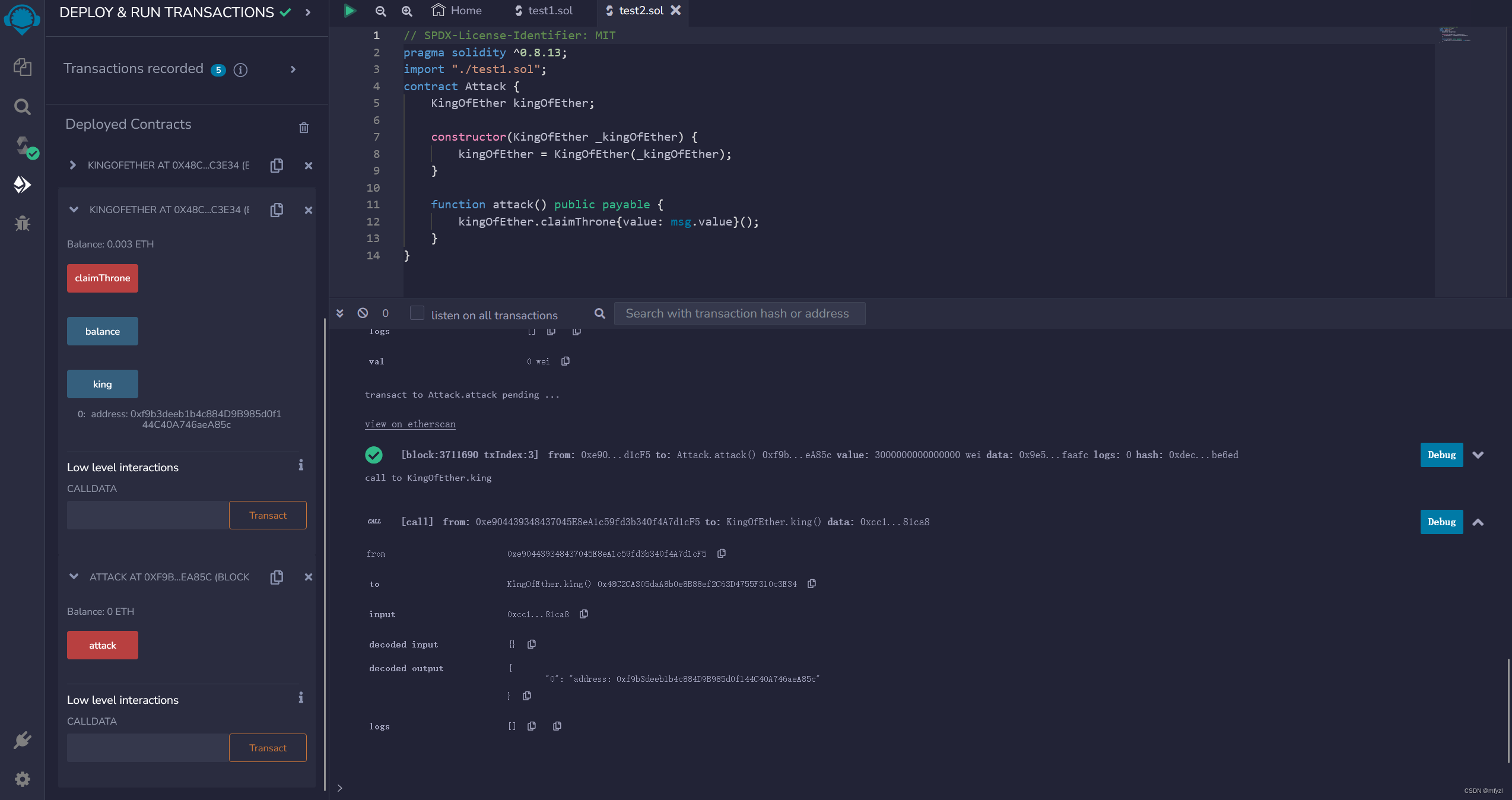
Task: Open the Debugger bug sidebar icon
Action: click(x=22, y=223)
